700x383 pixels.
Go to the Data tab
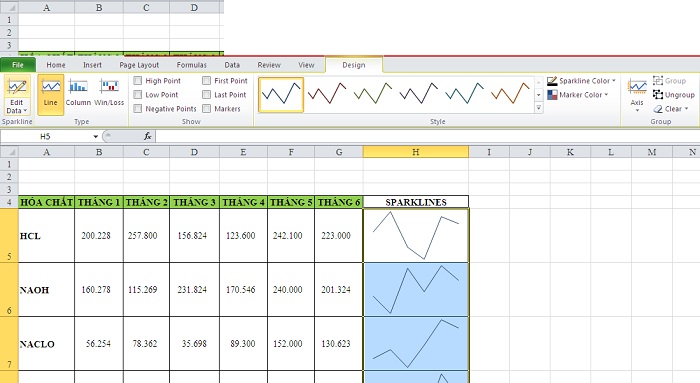[232, 65]
